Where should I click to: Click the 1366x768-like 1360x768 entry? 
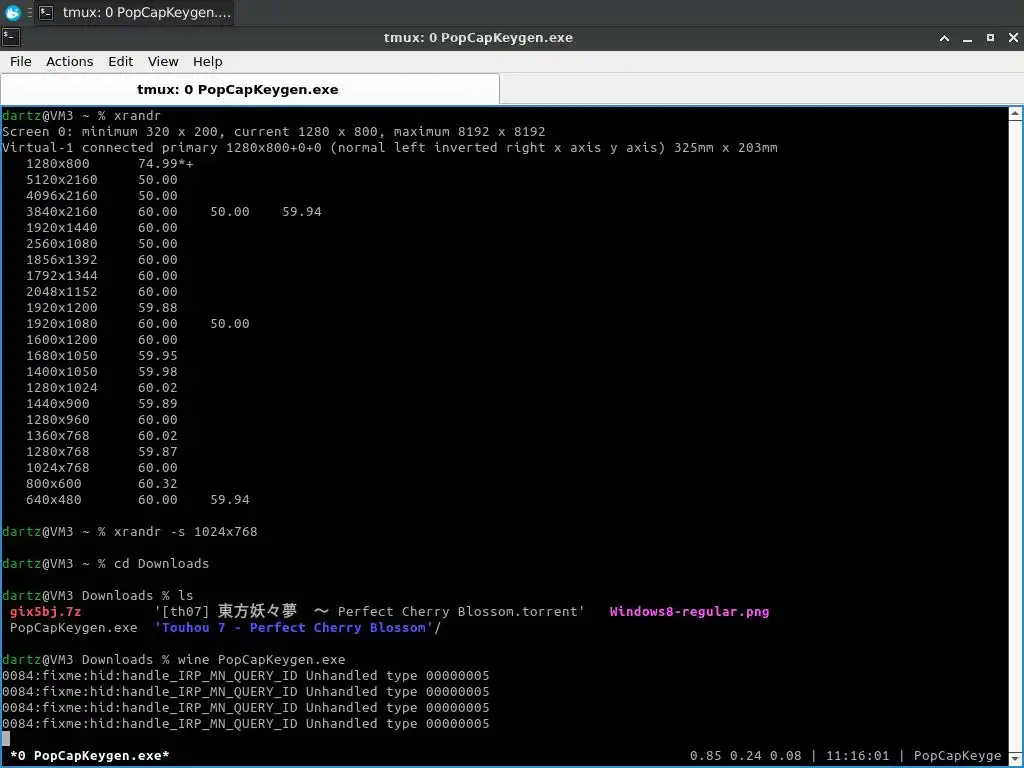pyautogui.click(x=57, y=436)
